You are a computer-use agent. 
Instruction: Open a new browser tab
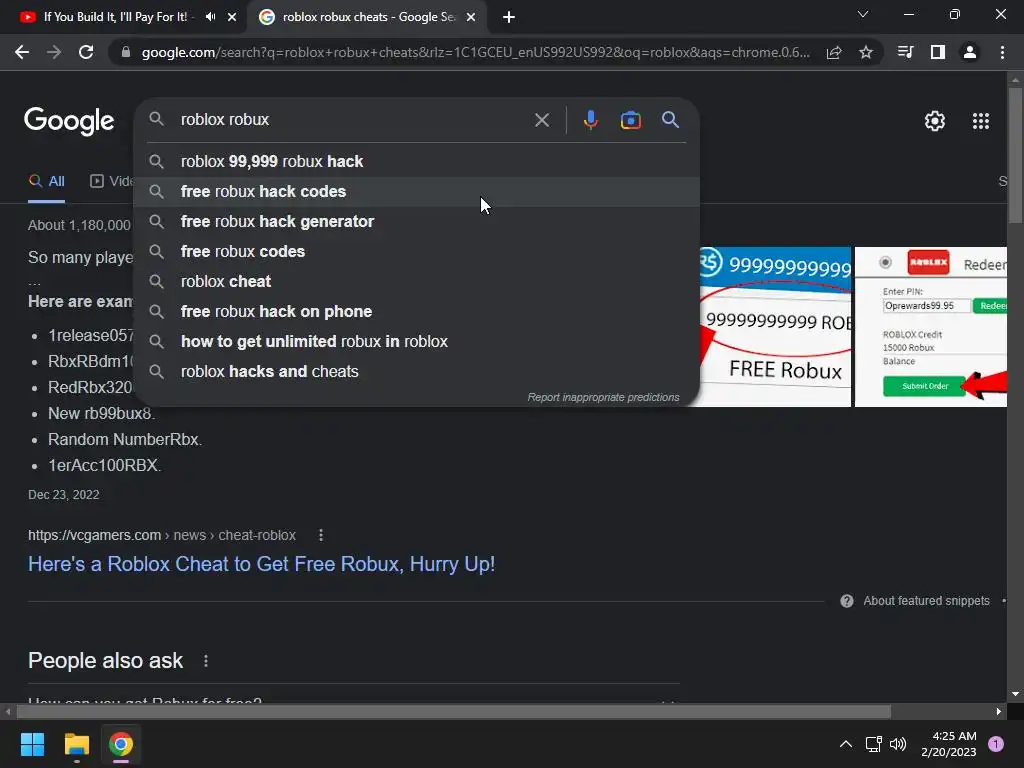509,17
